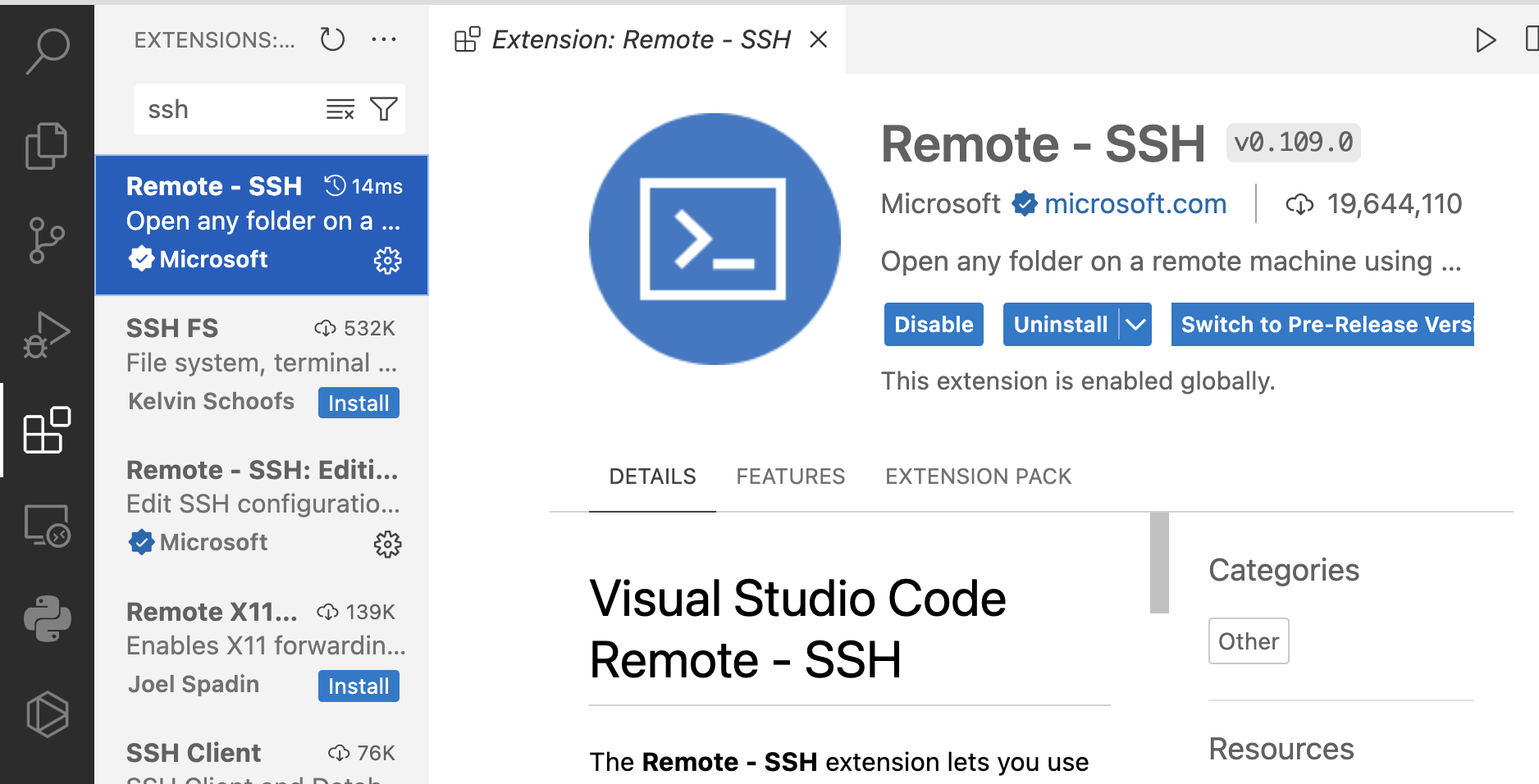The height and width of the screenshot is (784, 1539).
Task: Click the Resources heading
Action: click(x=1281, y=749)
